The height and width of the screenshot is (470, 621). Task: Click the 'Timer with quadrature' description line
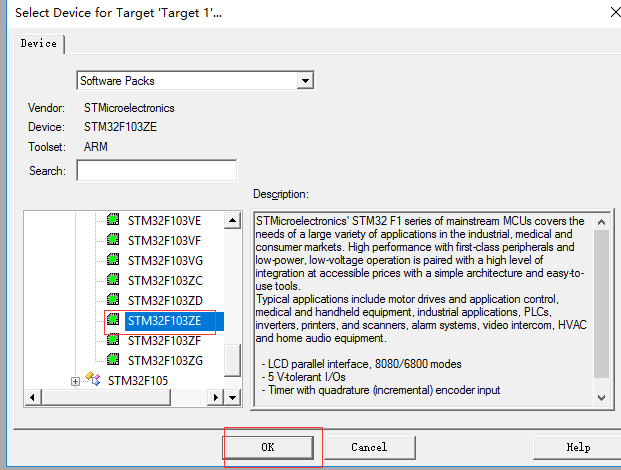point(381,390)
